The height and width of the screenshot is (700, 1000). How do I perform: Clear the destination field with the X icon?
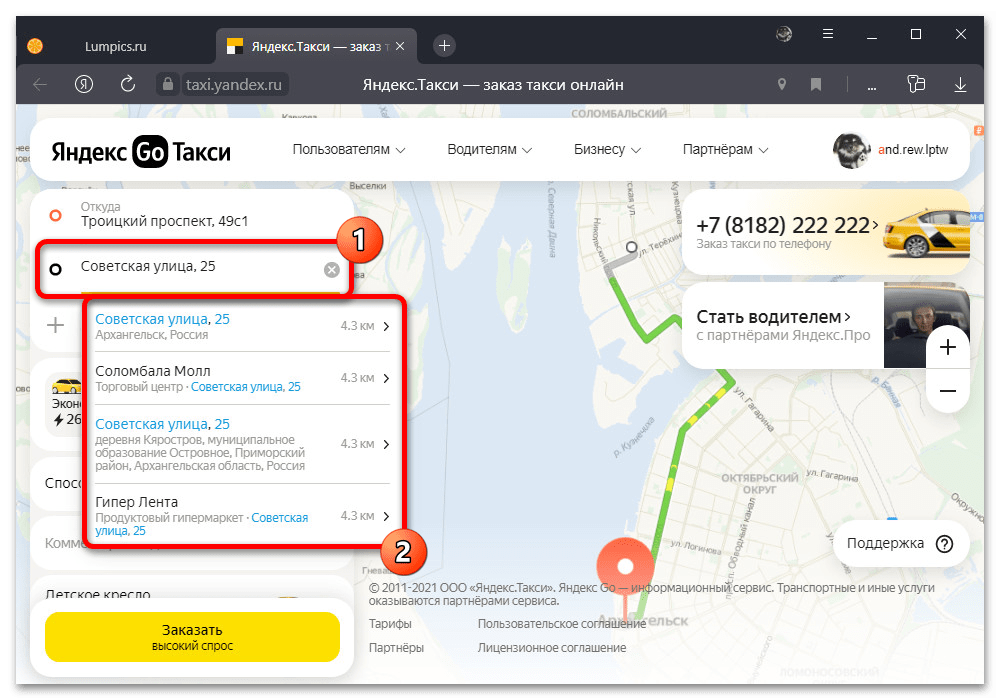pyautogui.click(x=332, y=270)
